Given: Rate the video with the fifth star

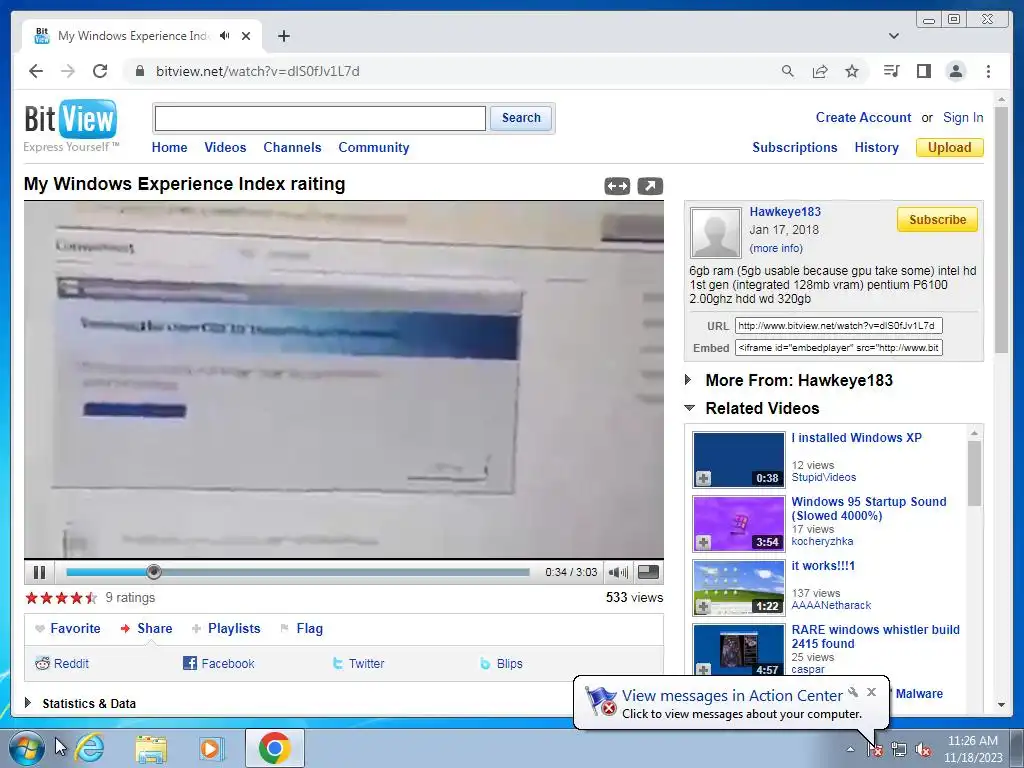Looking at the screenshot, I should click(91, 598).
